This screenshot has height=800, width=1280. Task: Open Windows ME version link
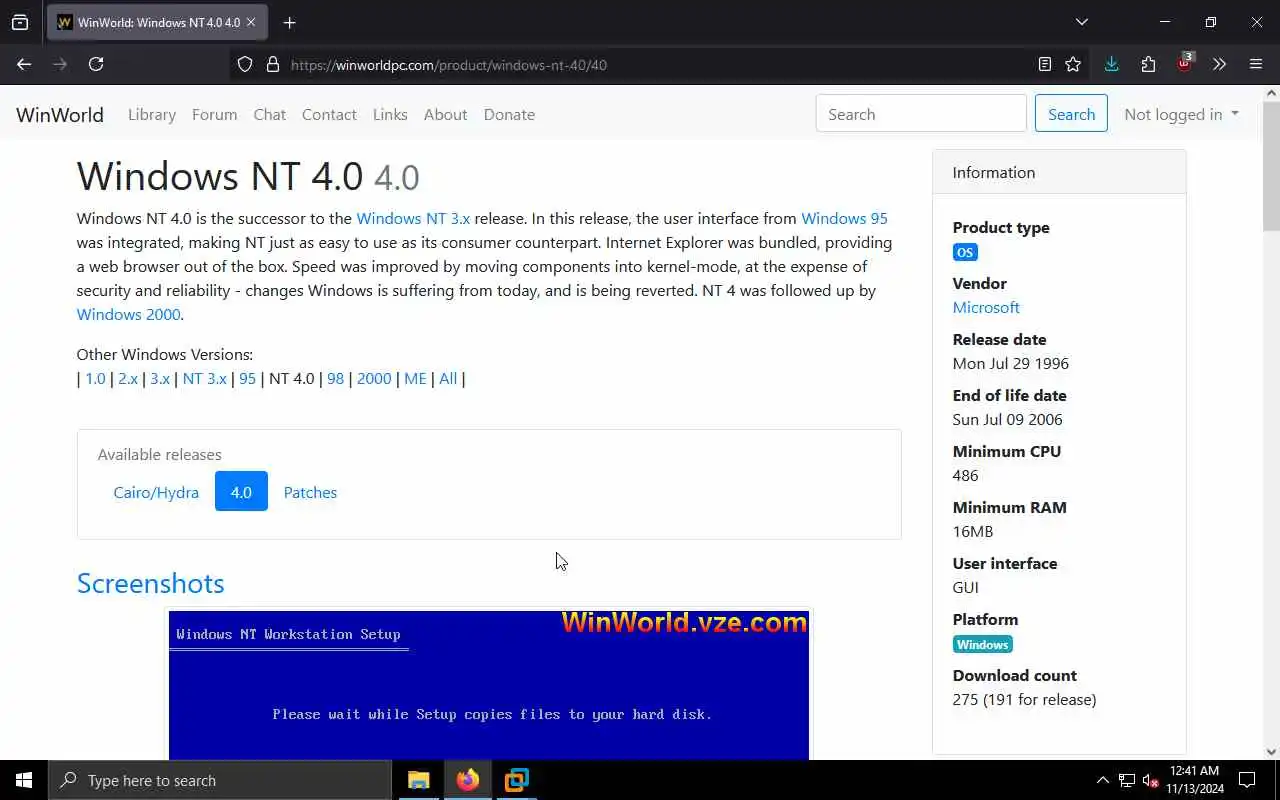coord(415,378)
